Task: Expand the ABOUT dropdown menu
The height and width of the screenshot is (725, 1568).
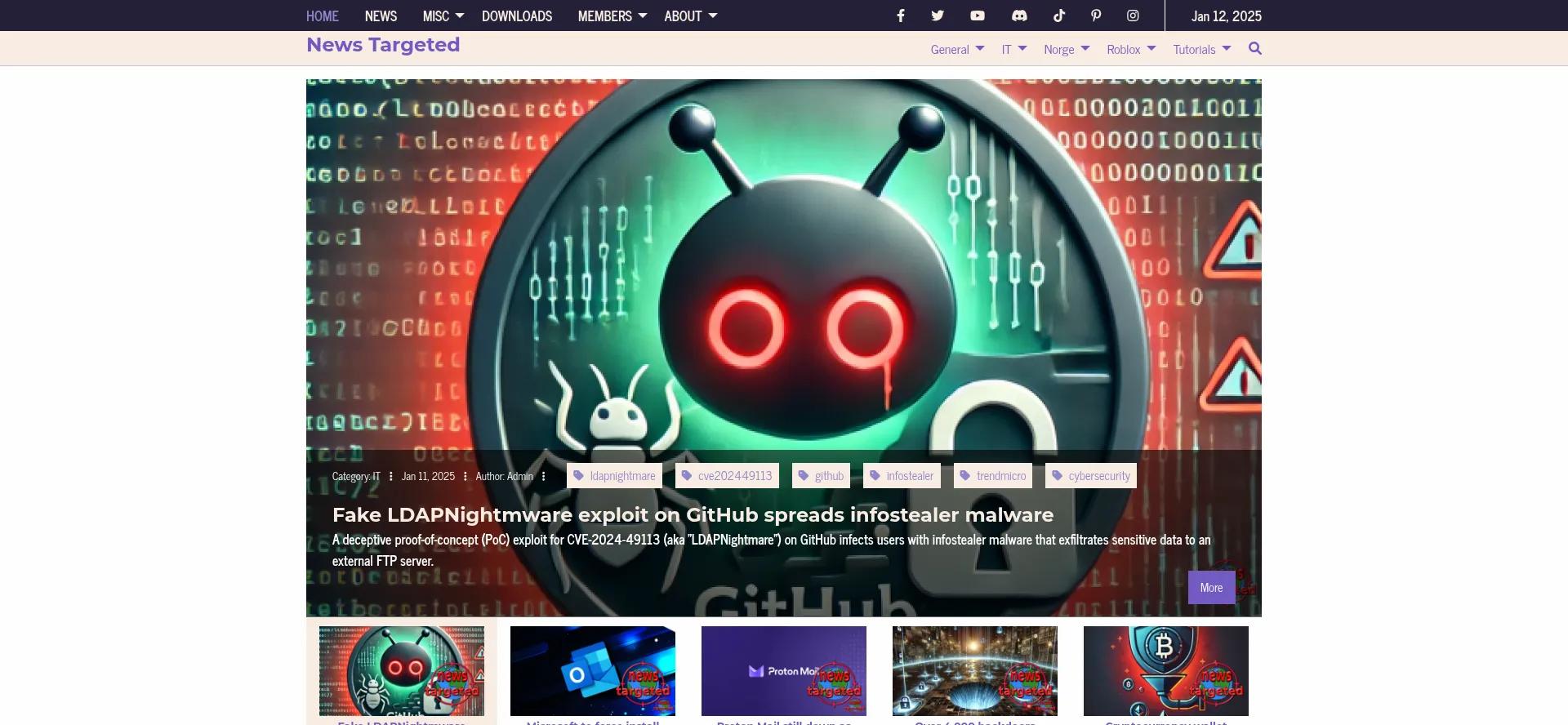Action: tap(691, 16)
